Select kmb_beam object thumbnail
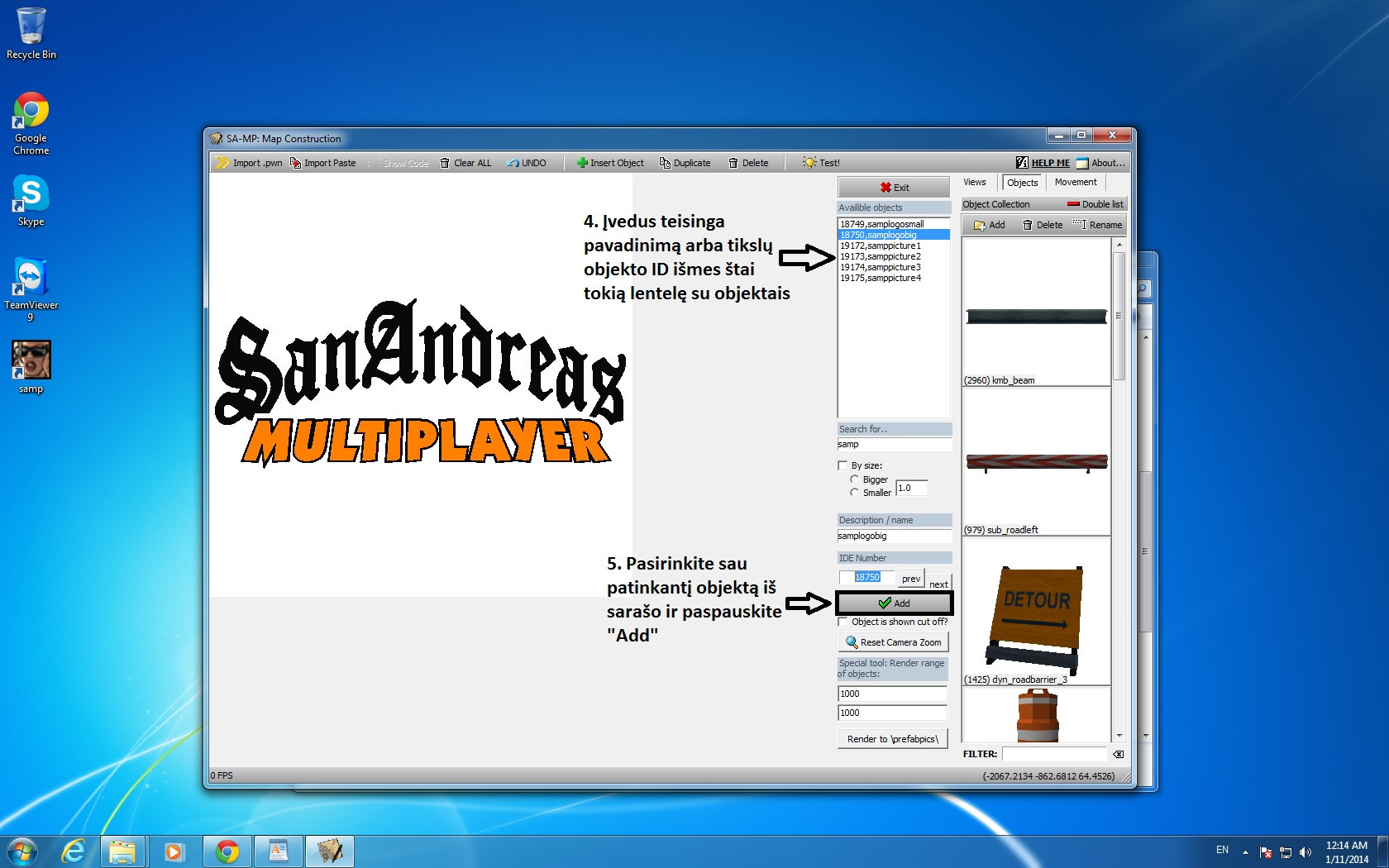This screenshot has width=1389, height=868. pyautogui.click(x=1036, y=312)
